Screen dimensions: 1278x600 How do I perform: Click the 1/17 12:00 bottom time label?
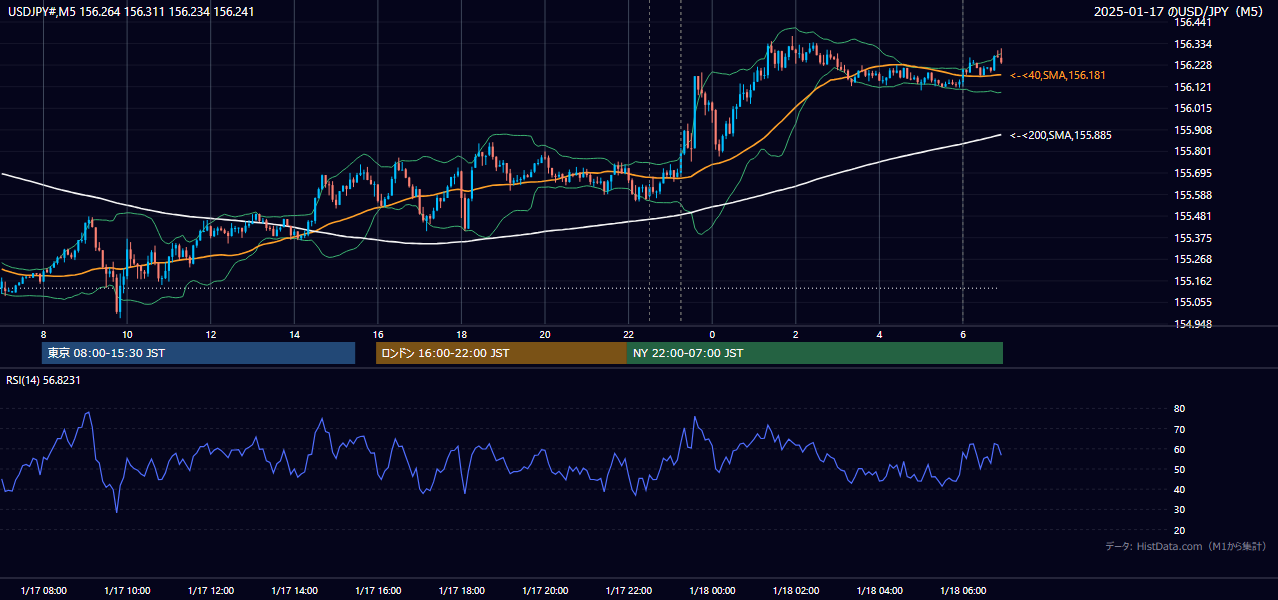(x=210, y=591)
